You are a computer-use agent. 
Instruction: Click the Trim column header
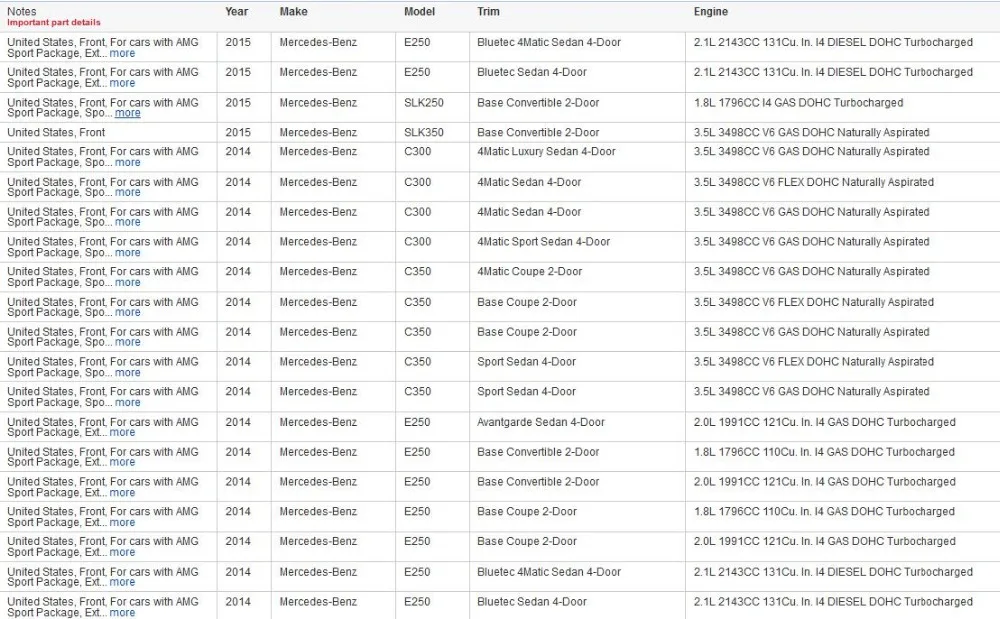[x=489, y=11]
